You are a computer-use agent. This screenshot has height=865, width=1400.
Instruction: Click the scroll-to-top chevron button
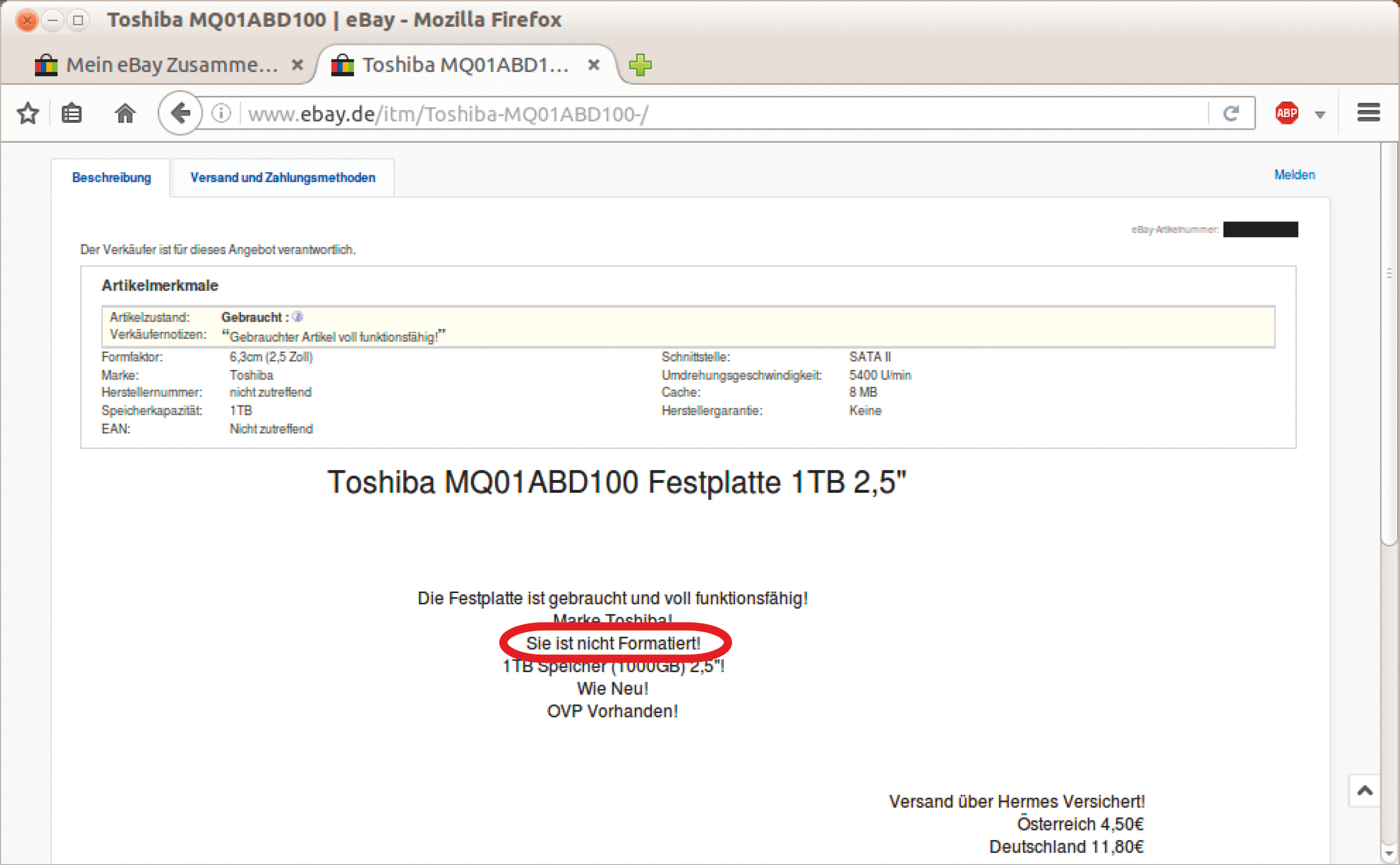(x=1365, y=791)
